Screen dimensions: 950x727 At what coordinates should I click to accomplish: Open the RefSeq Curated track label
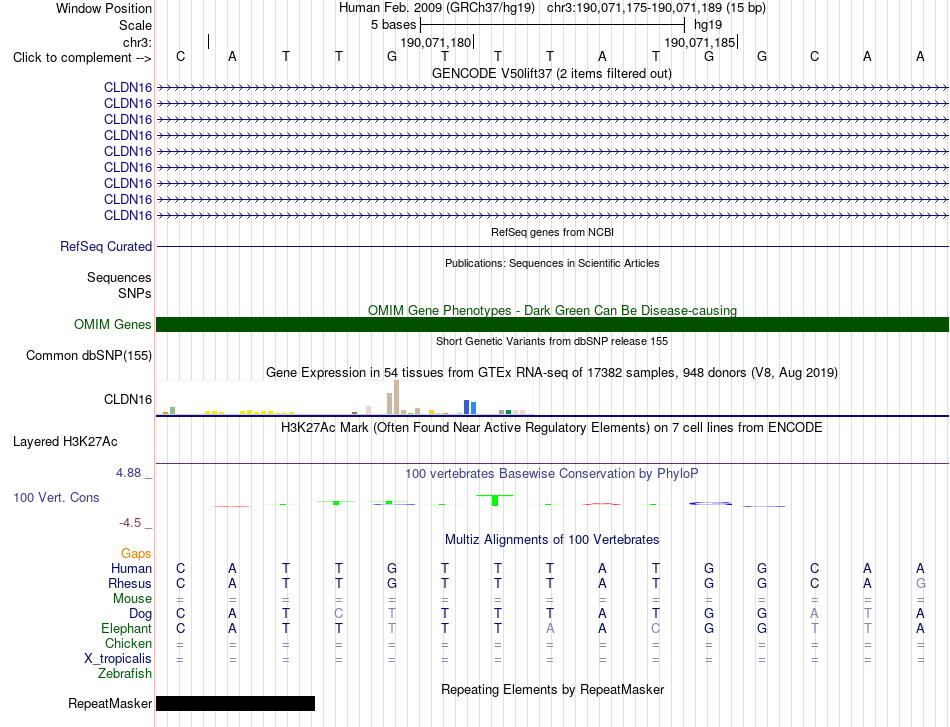point(105,247)
